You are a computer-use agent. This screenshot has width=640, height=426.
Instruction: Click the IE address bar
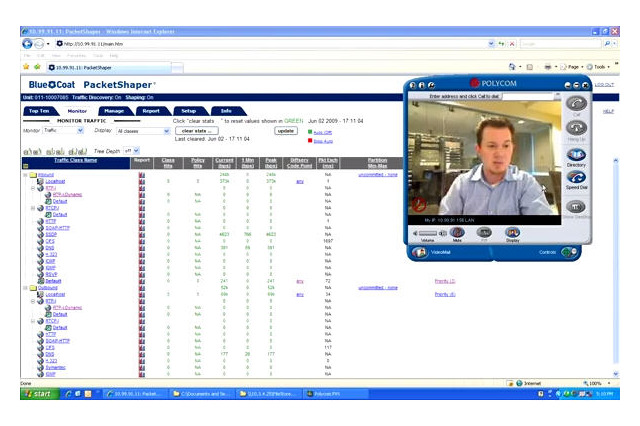[x=273, y=44]
